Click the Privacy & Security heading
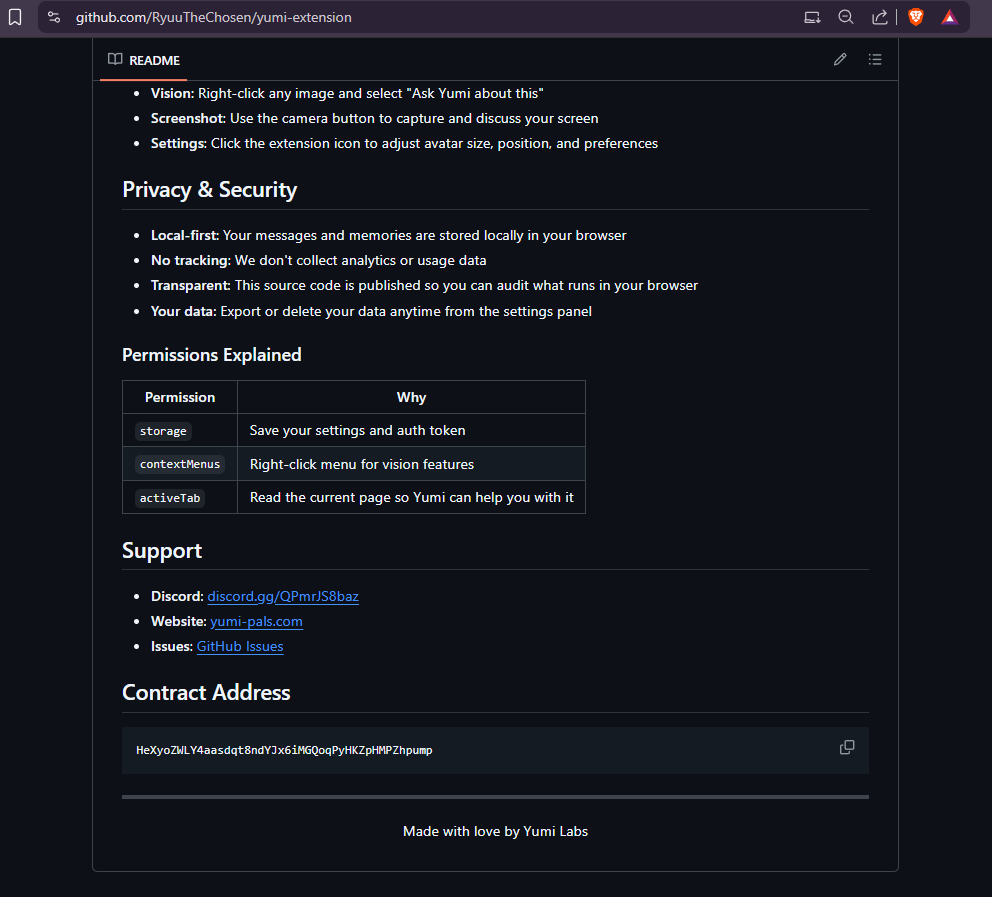This screenshot has height=897, width=992. pyautogui.click(x=209, y=190)
